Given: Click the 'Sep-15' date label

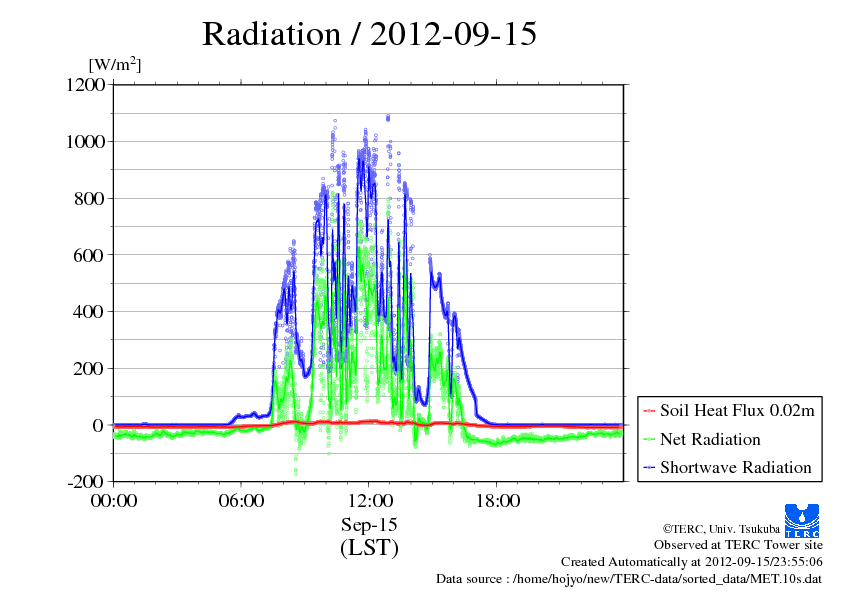Looking at the screenshot, I should click(x=369, y=525).
